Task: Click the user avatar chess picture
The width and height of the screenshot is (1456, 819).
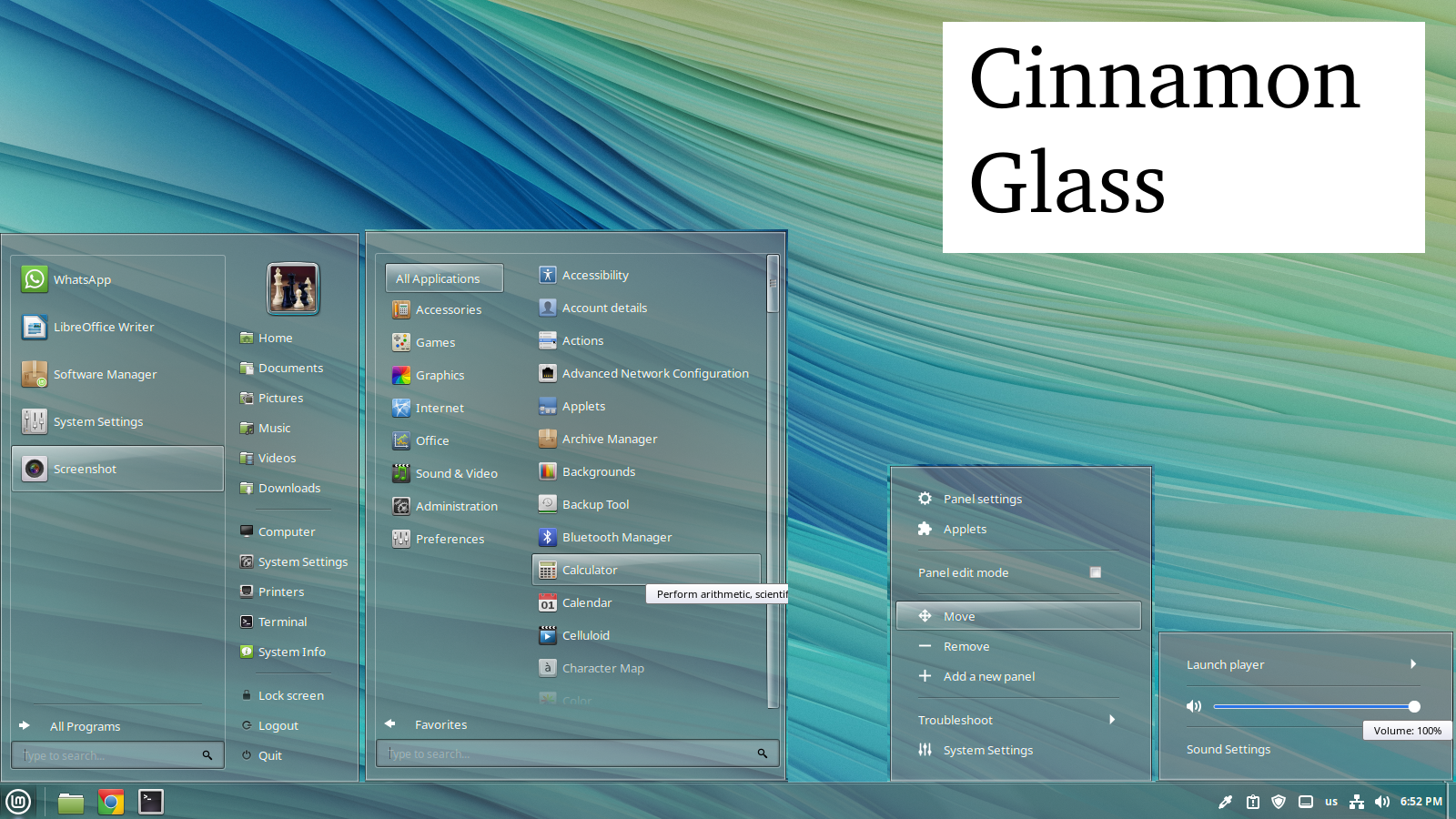Action: pos(293,288)
